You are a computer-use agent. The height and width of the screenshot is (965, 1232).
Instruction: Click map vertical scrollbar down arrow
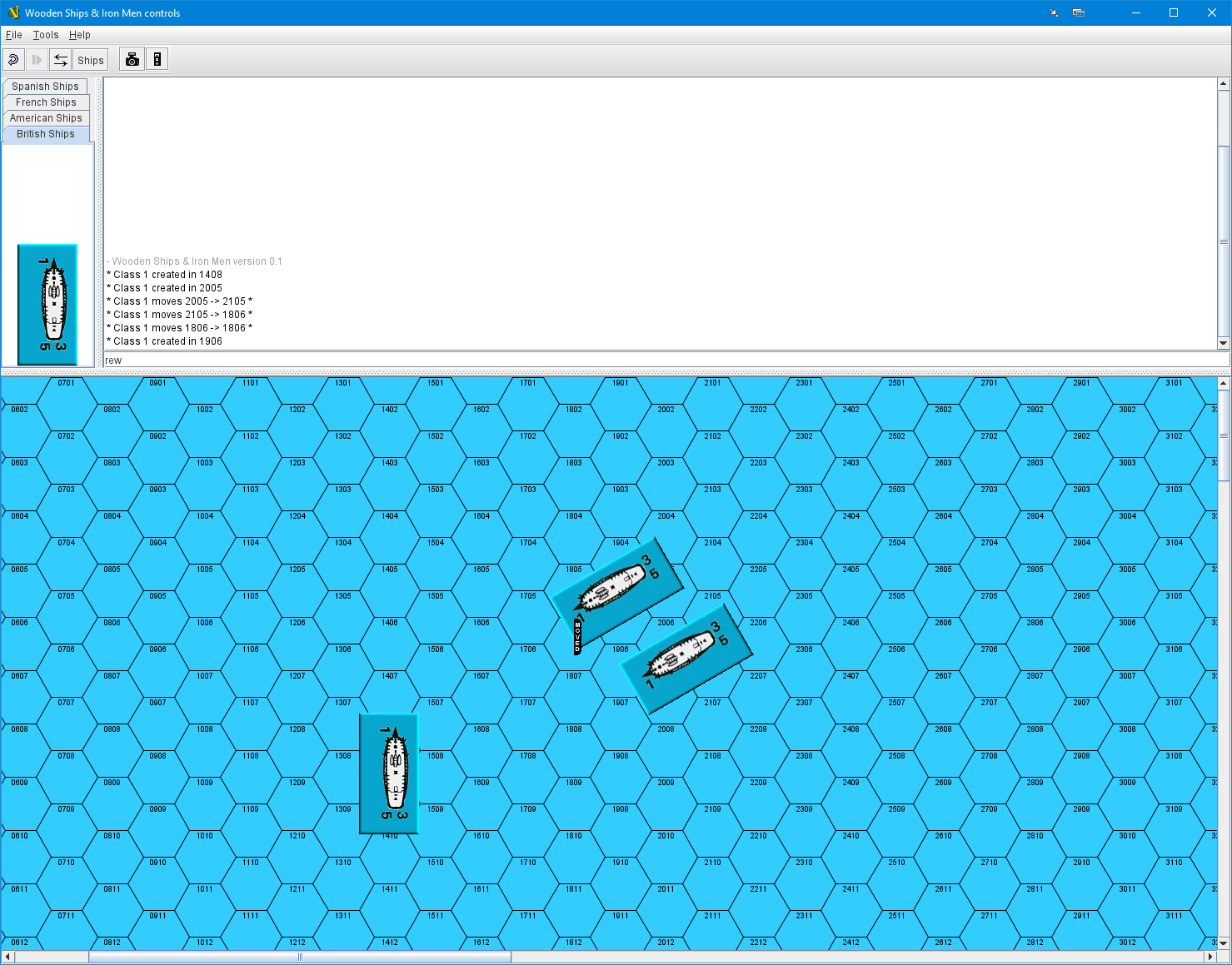[x=1224, y=943]
